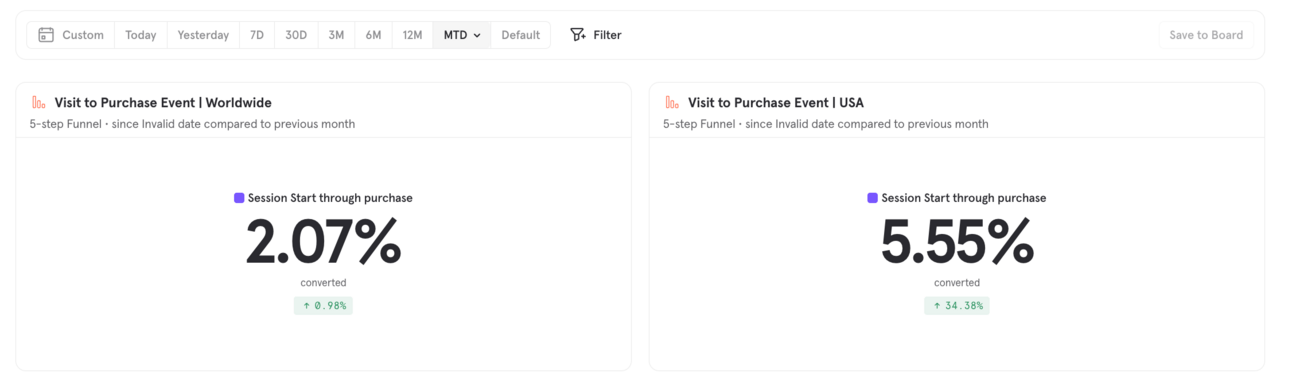Click funnel icon beside Worldwide report title

click(39, 102)
